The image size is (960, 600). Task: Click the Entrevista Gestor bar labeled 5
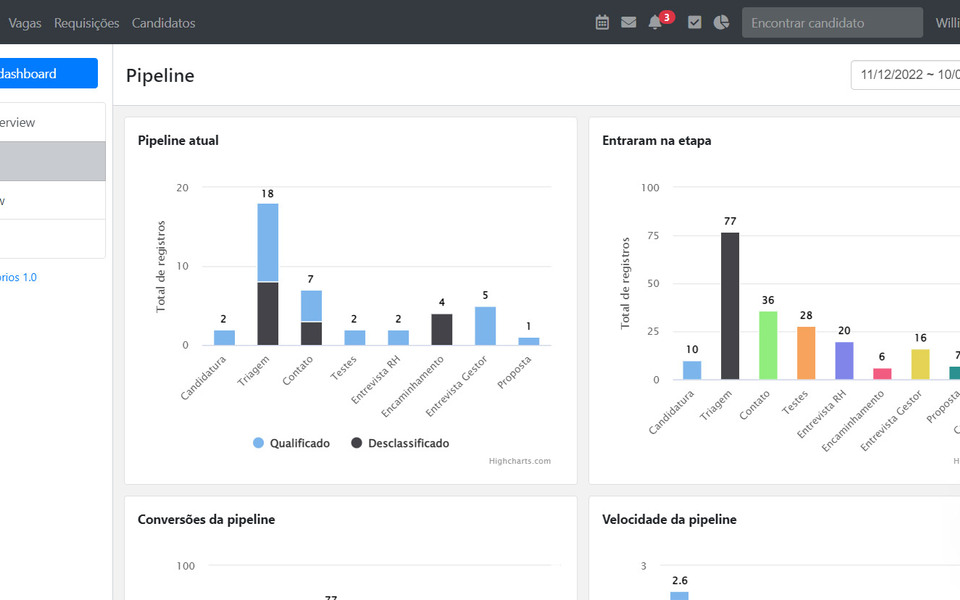485,326
